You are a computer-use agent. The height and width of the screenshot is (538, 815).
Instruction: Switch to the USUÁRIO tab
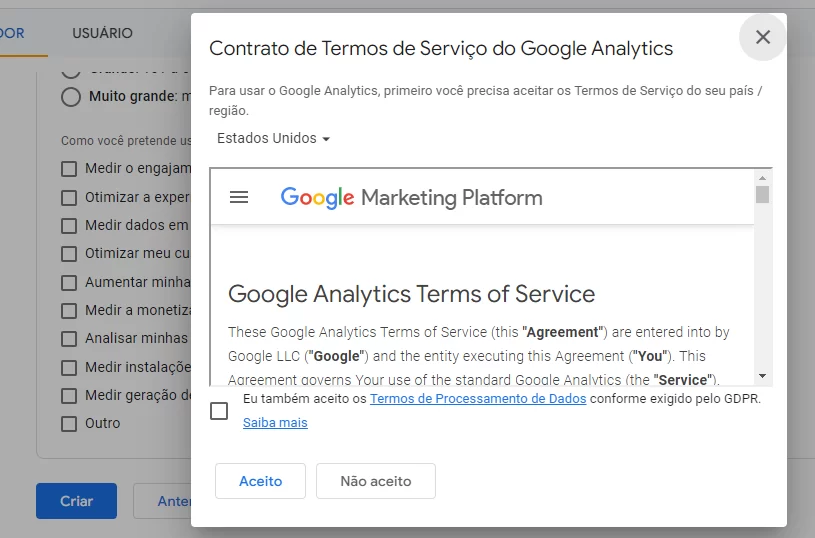[x=102, y=33]
